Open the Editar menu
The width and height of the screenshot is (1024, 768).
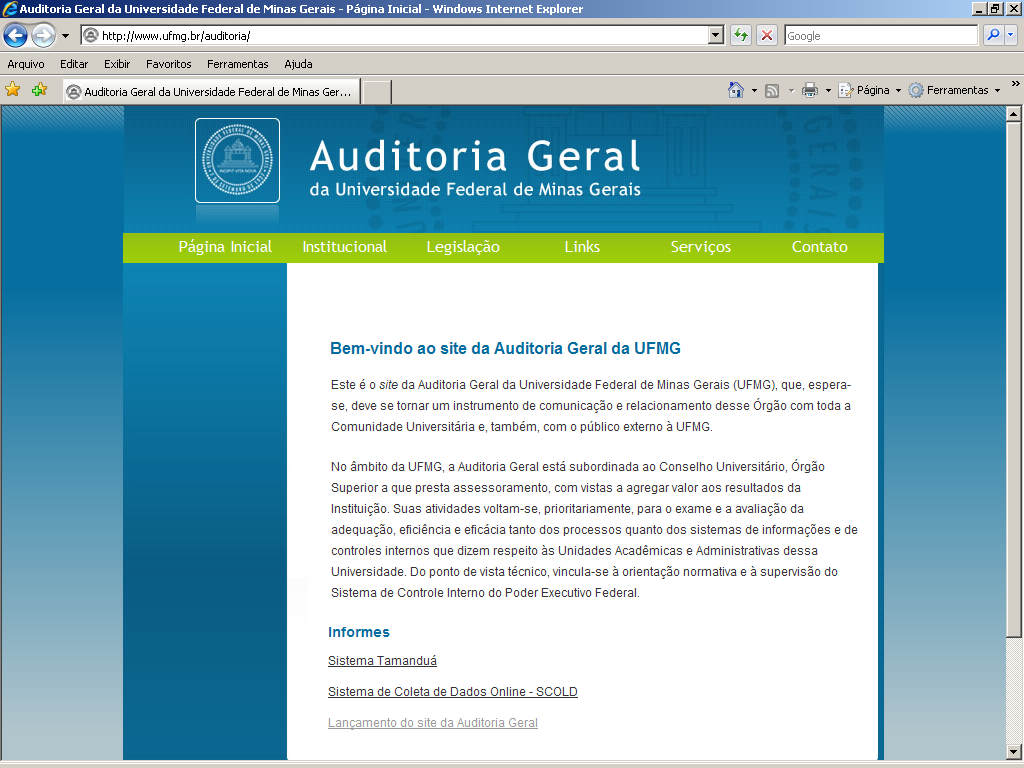tap(74, 64)
